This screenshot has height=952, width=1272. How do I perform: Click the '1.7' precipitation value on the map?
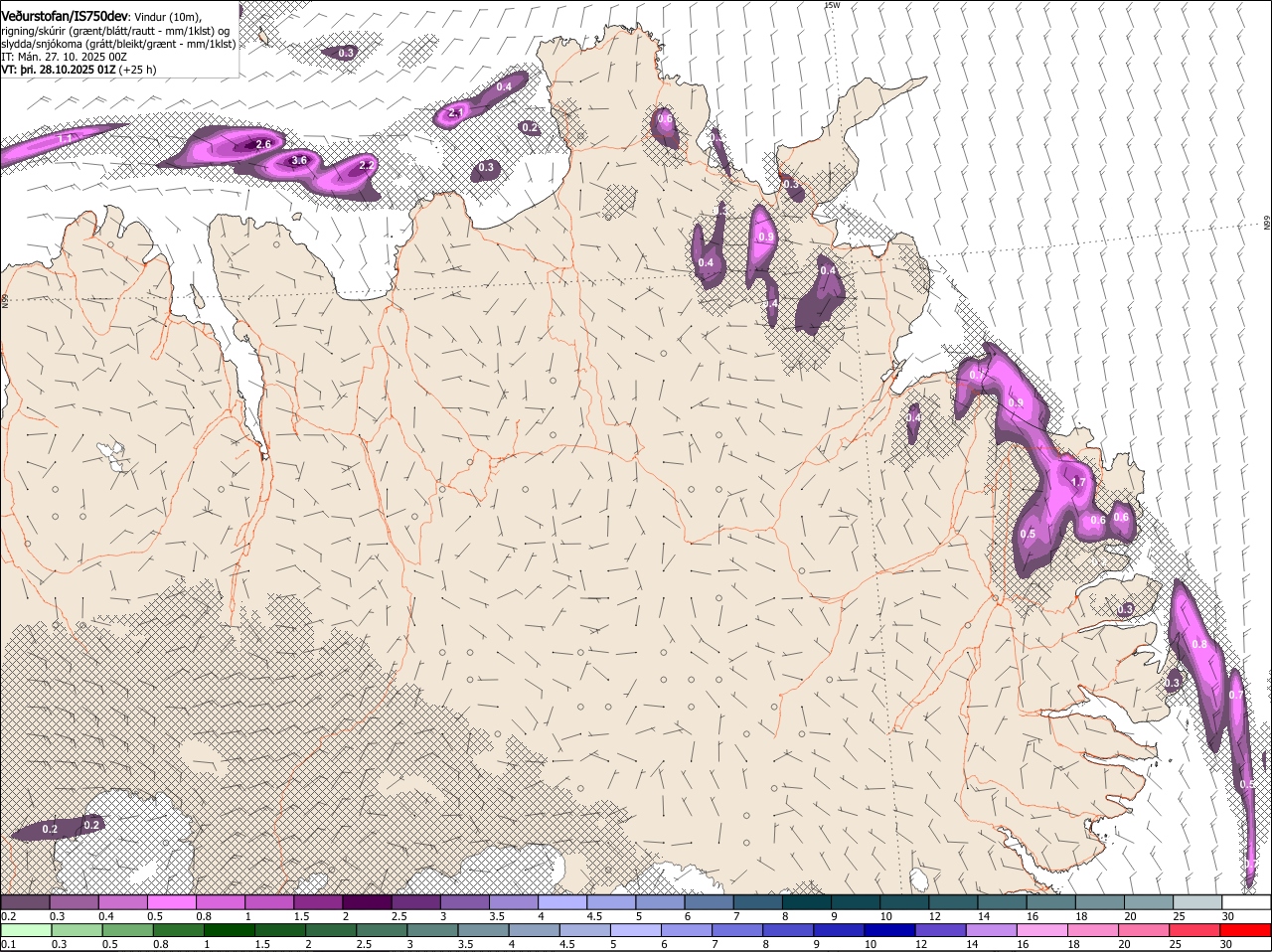tap(1078, 482)
